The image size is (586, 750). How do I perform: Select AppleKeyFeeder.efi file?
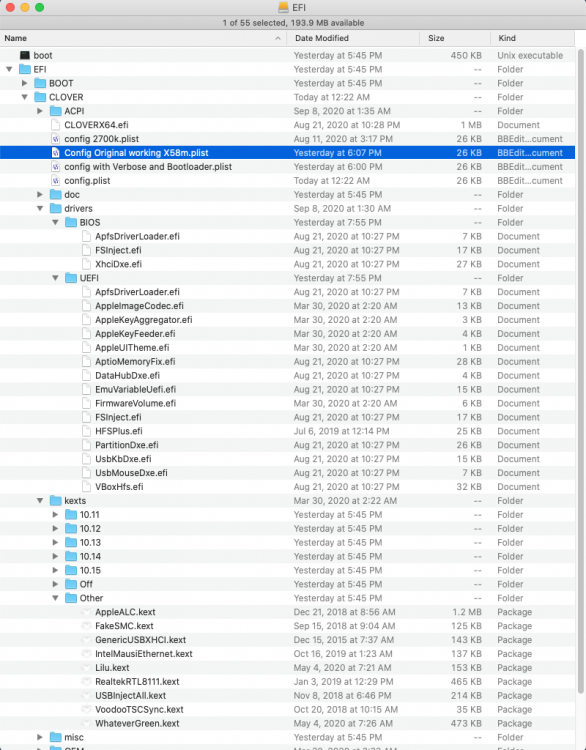[x=287, y=333]
